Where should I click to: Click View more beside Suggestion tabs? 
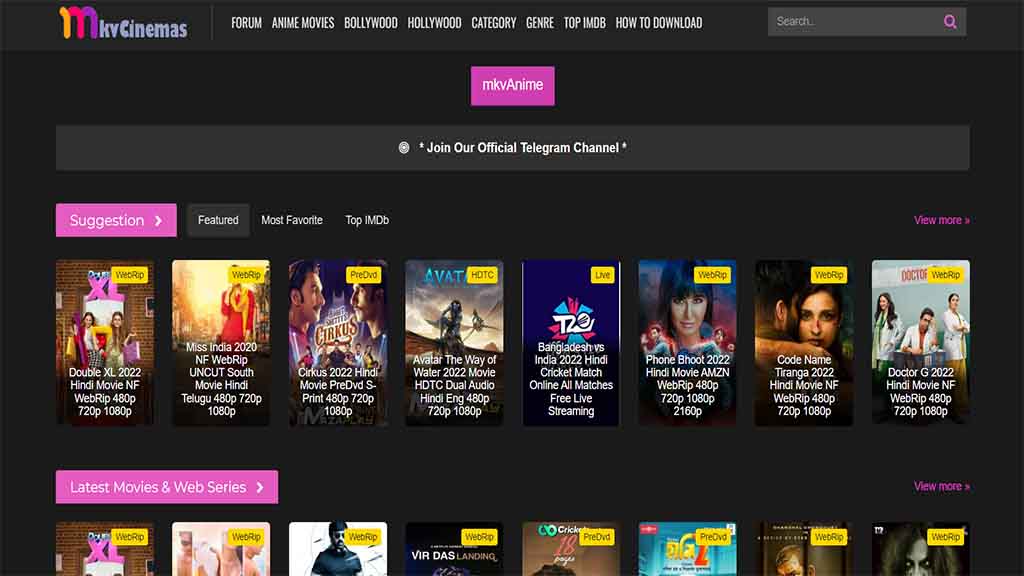click(942, 220)
